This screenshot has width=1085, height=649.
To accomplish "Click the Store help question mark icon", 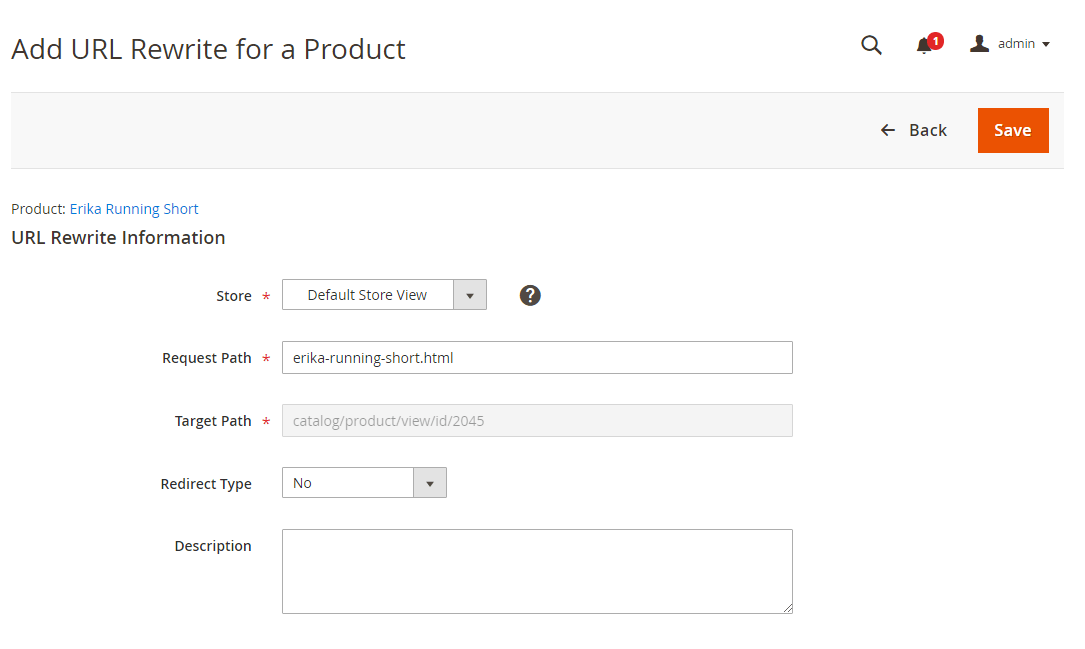I will [x=530, y=295].
